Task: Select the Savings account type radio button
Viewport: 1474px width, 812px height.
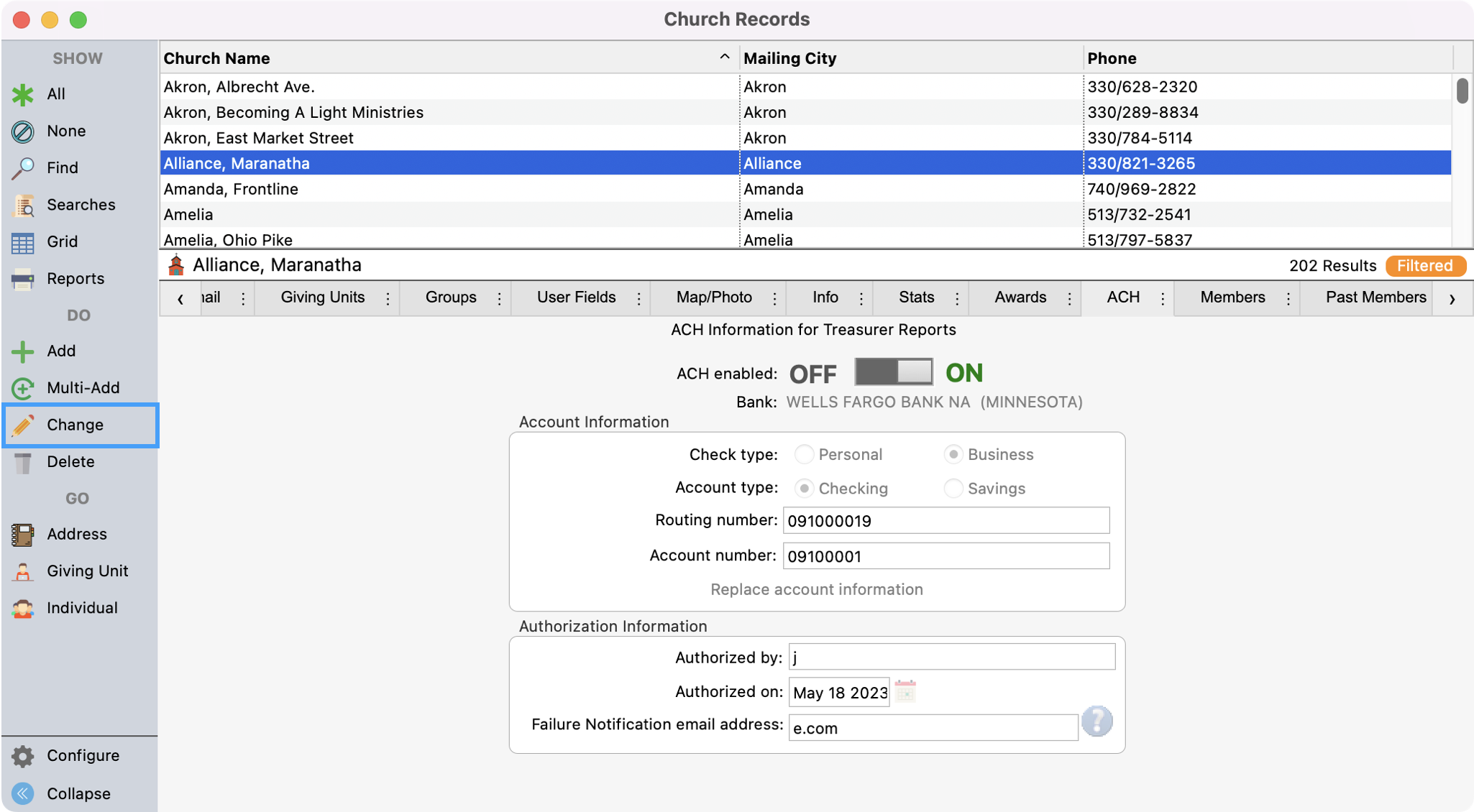Action: point(953,489)
